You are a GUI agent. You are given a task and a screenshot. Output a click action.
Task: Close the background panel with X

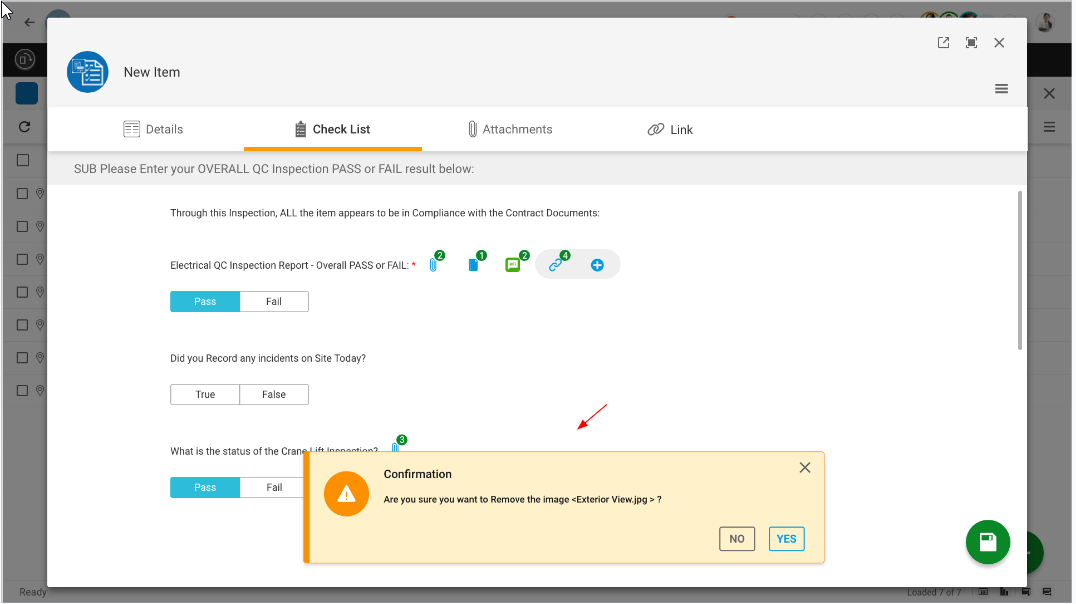tap(1049, 93)
